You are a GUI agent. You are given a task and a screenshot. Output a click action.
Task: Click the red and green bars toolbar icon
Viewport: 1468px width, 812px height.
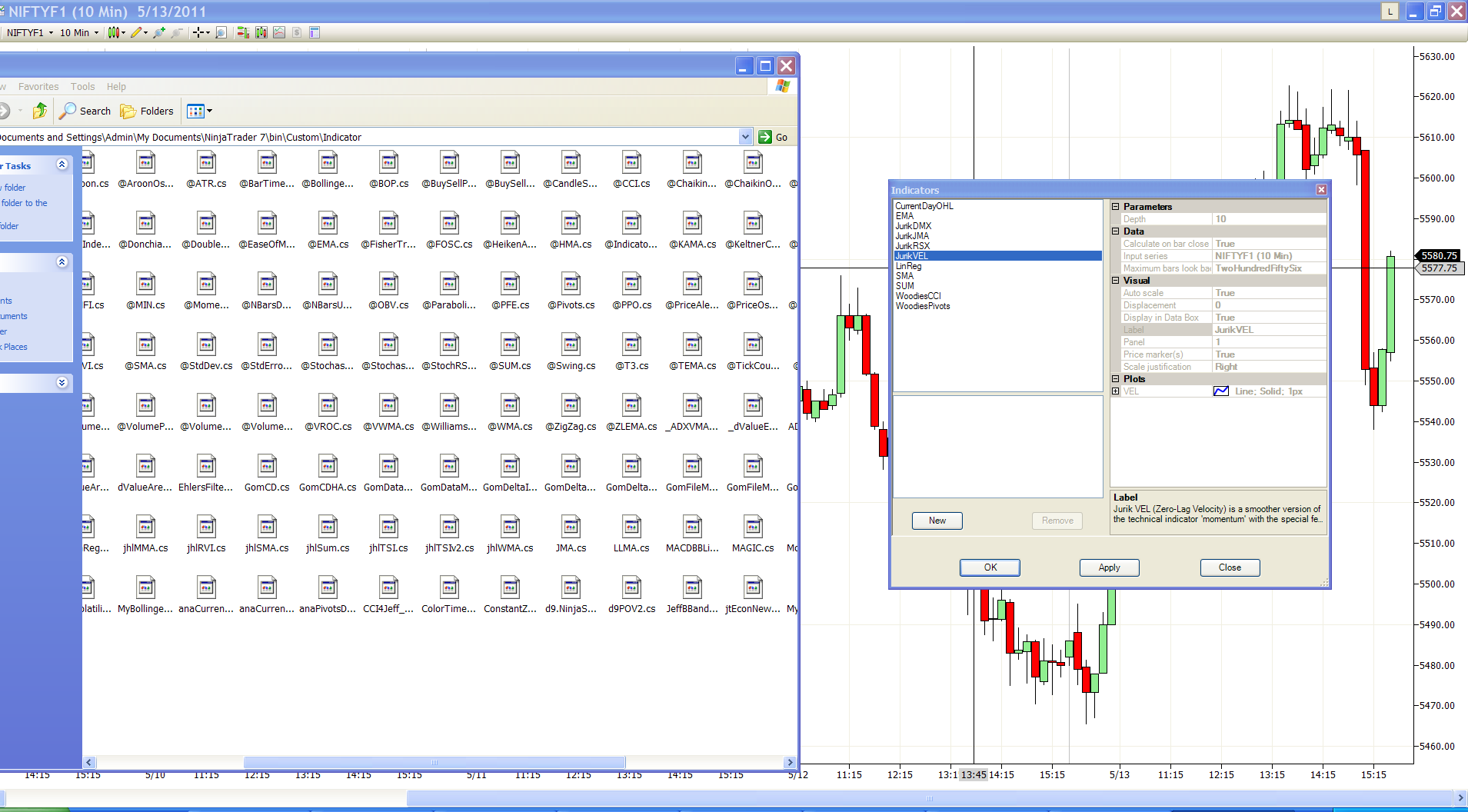click(x=243, y=32)
